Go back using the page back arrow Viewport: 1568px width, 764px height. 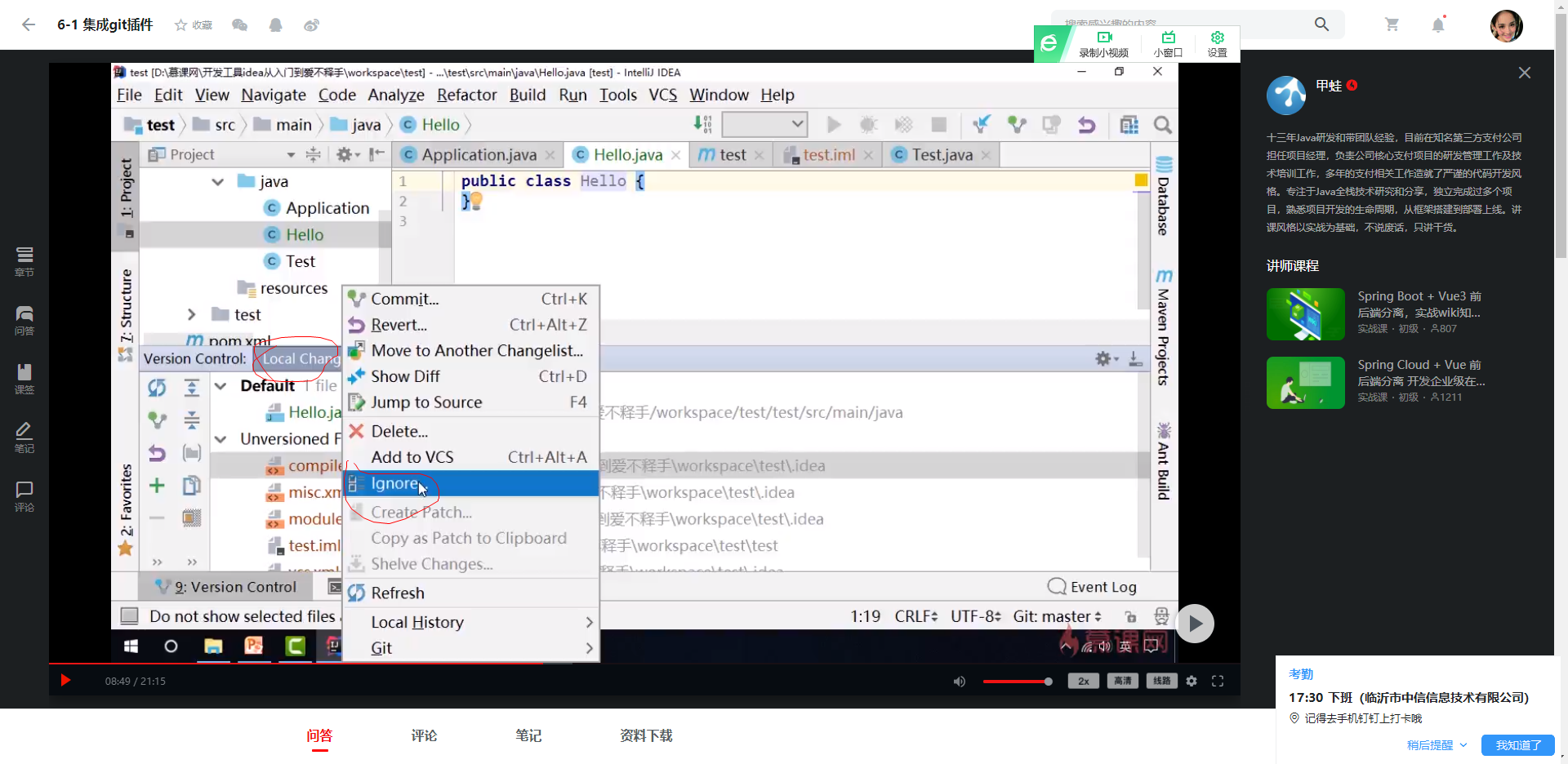pyautogui.click(x=29, y=24)
